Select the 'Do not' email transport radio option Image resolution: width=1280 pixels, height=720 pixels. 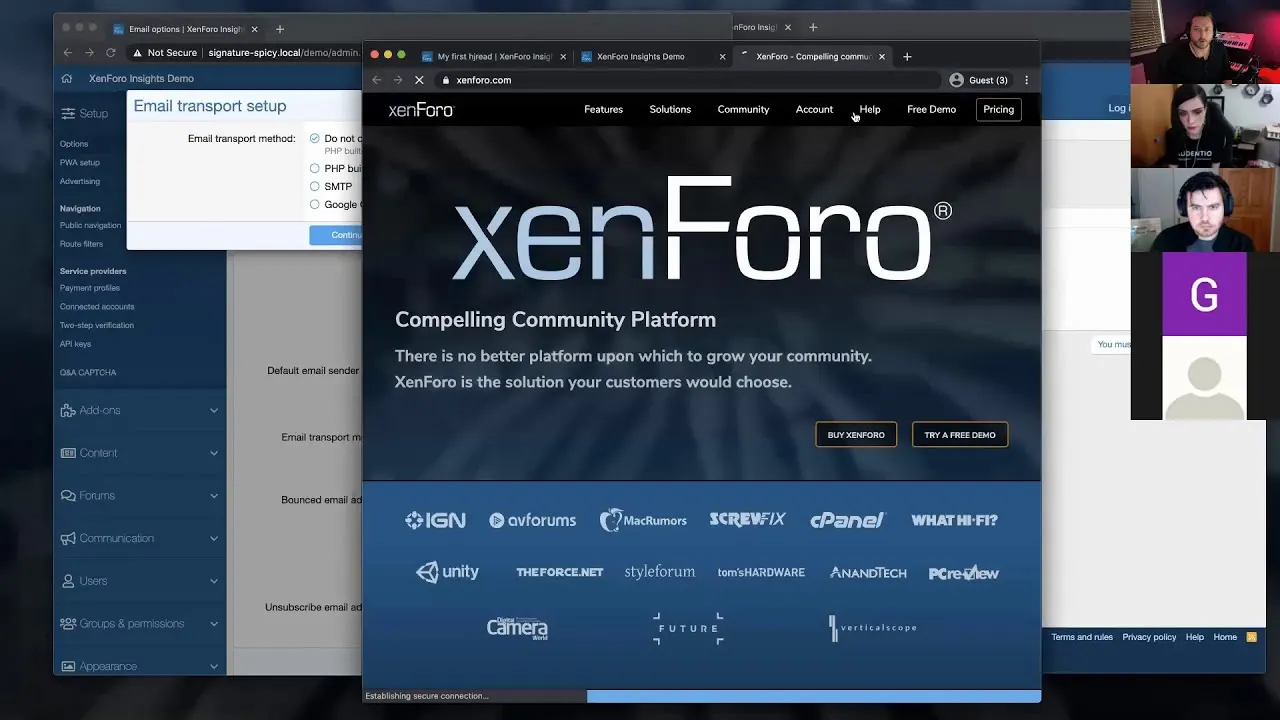[x=315, y=139]
